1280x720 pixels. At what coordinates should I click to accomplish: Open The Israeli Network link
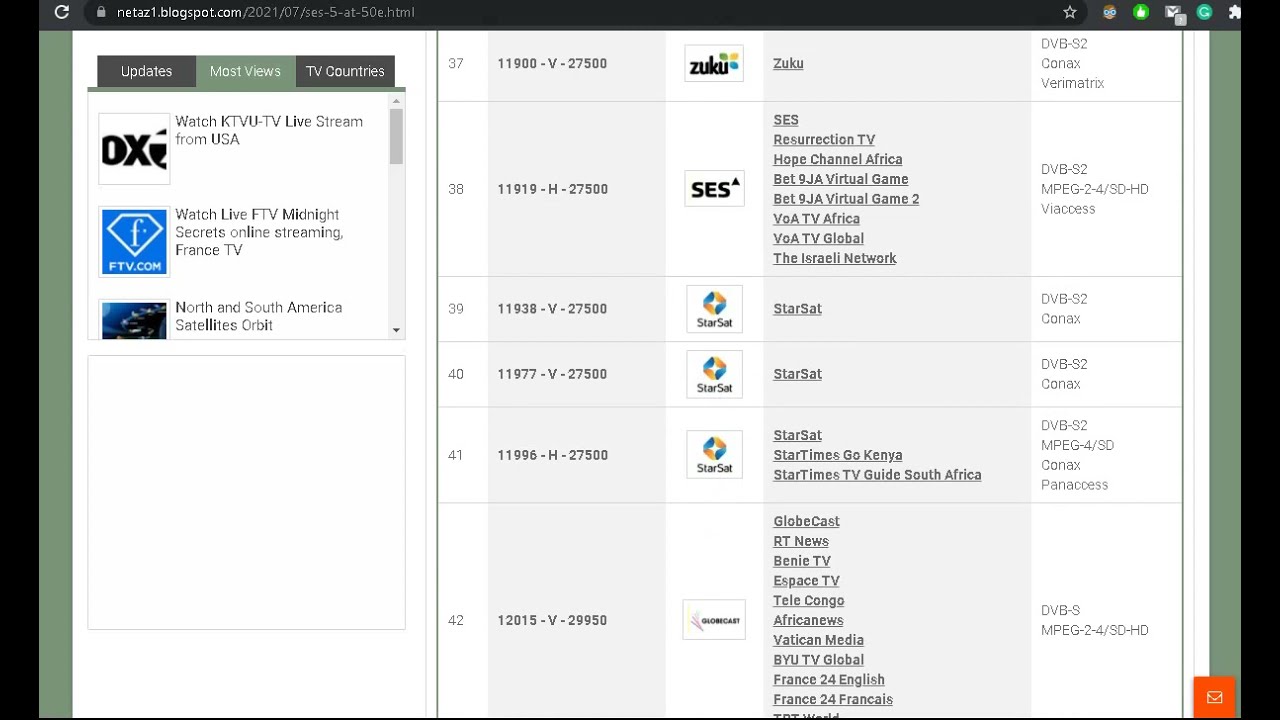click(835, 258)
